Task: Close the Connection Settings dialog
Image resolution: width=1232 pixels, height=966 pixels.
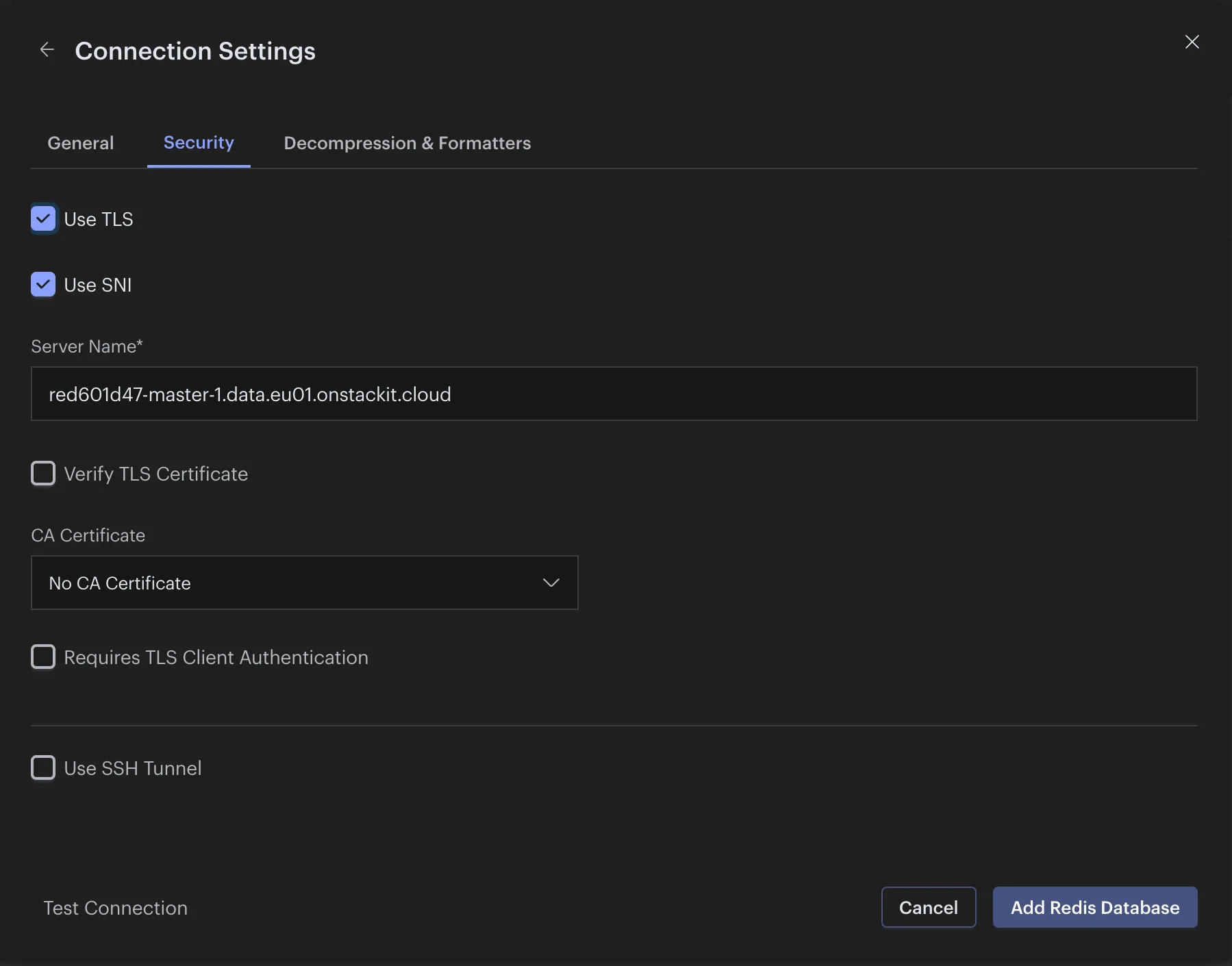Action: point(1192,42)
